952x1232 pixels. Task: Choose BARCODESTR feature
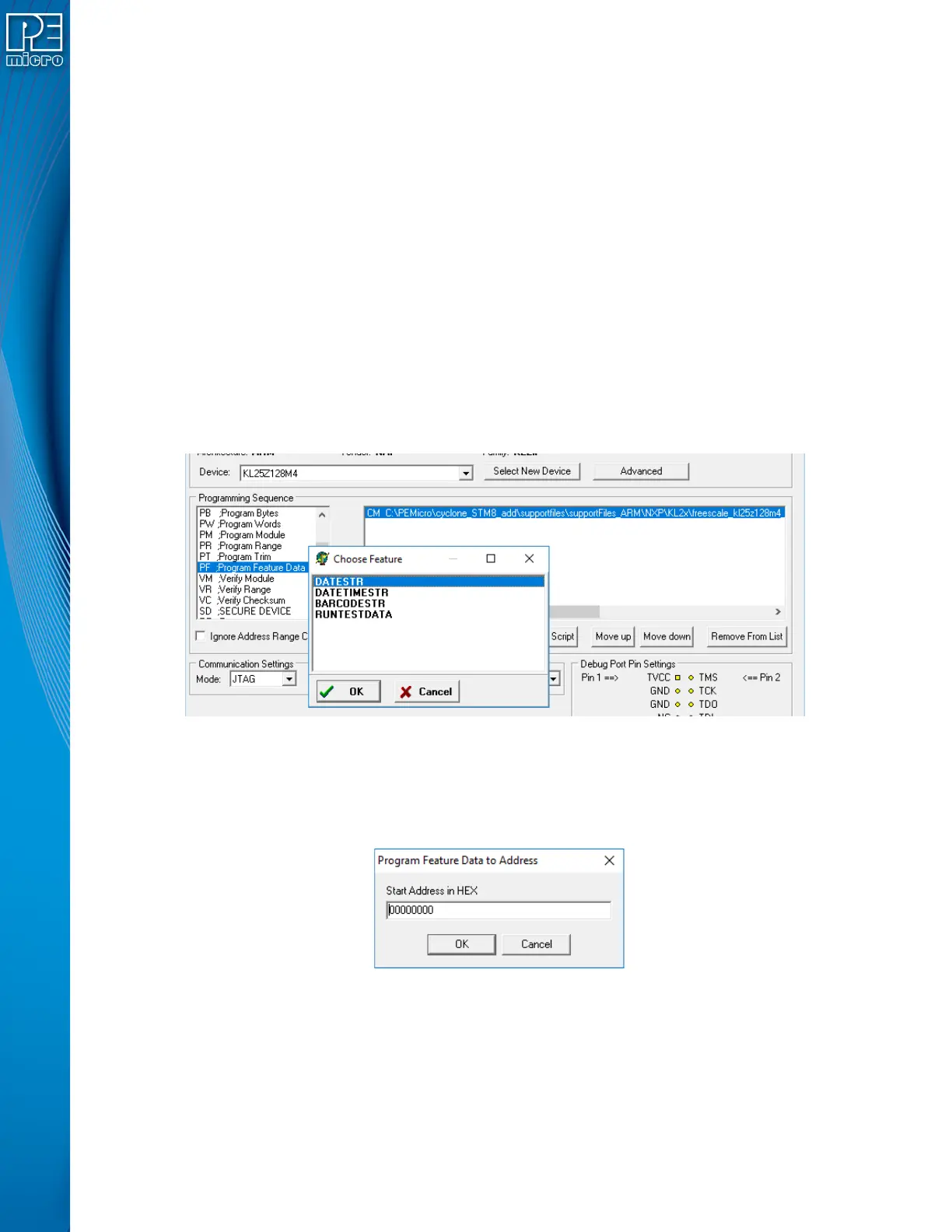[350, 604]
